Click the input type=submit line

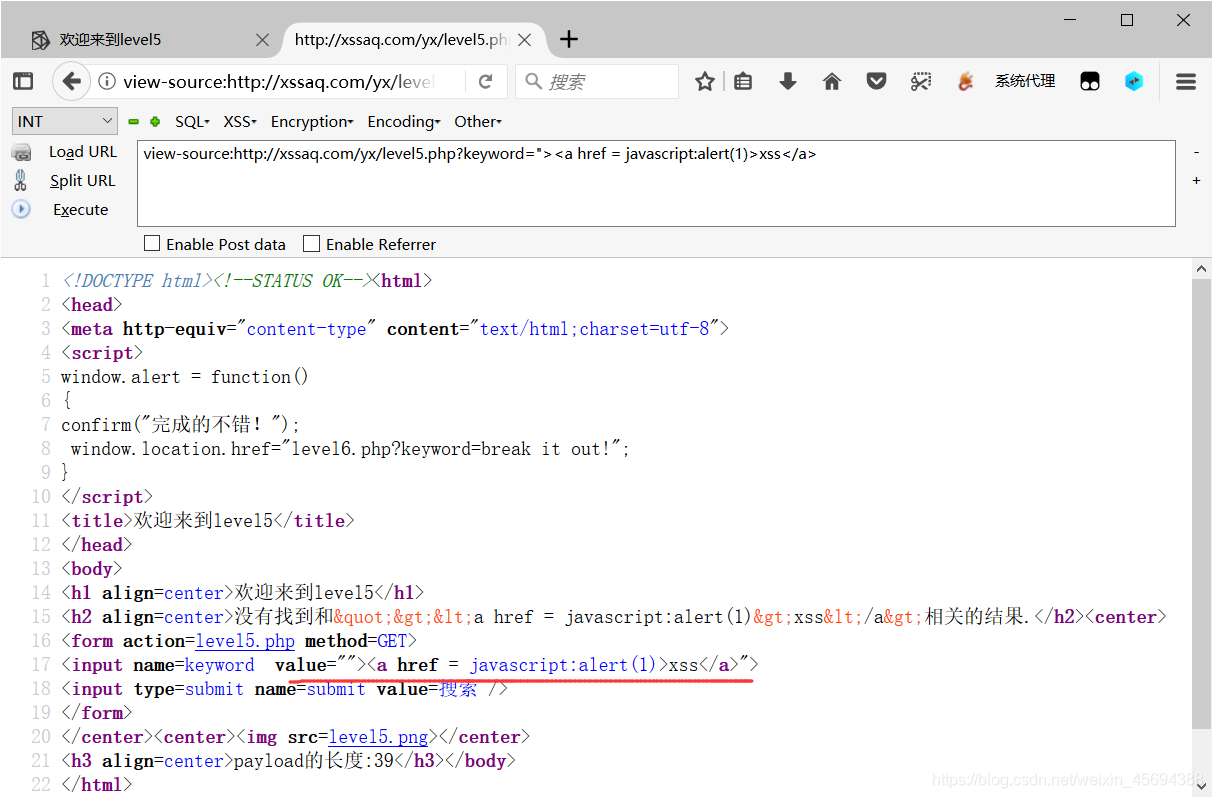[284, 689]
